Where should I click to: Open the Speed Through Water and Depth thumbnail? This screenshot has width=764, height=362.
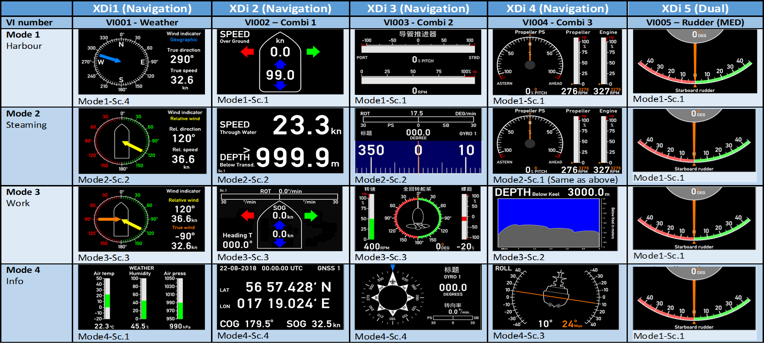pyautogui.click(x=281, y=141)
